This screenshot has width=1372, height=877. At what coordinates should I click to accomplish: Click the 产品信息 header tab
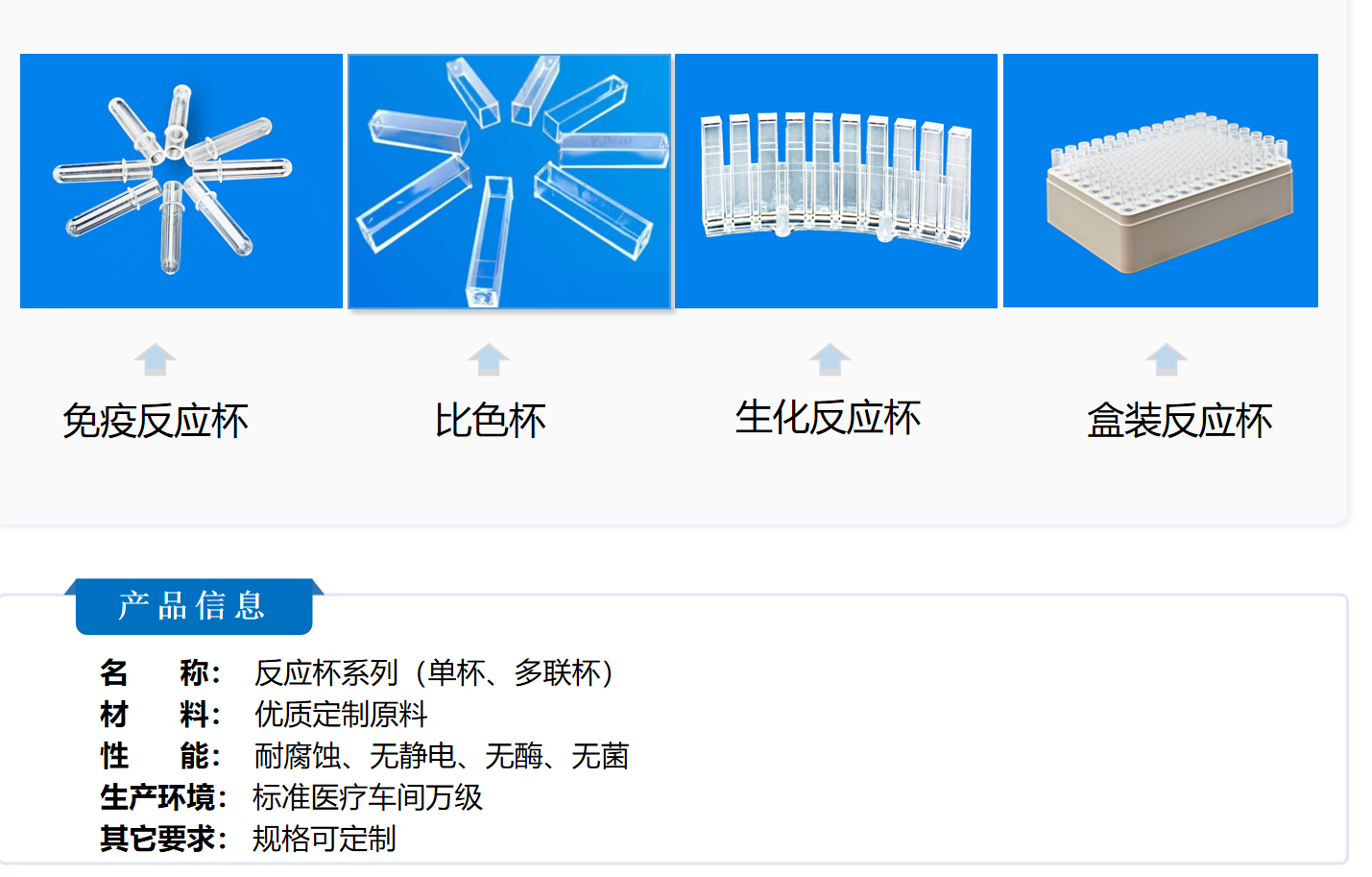[x=193, y=606]
